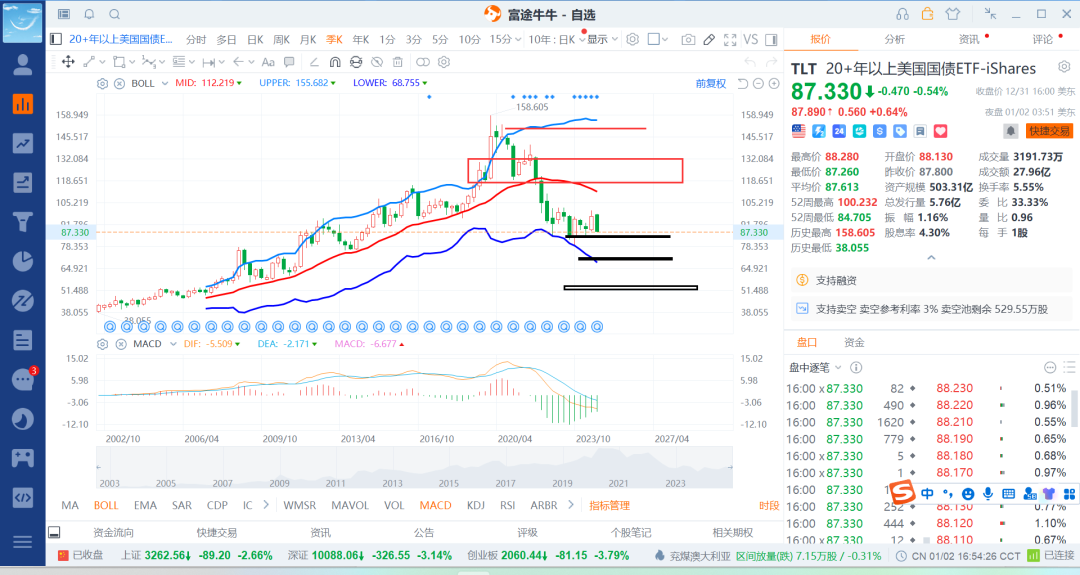Open the game controller sidebar icon

(23, 458)
